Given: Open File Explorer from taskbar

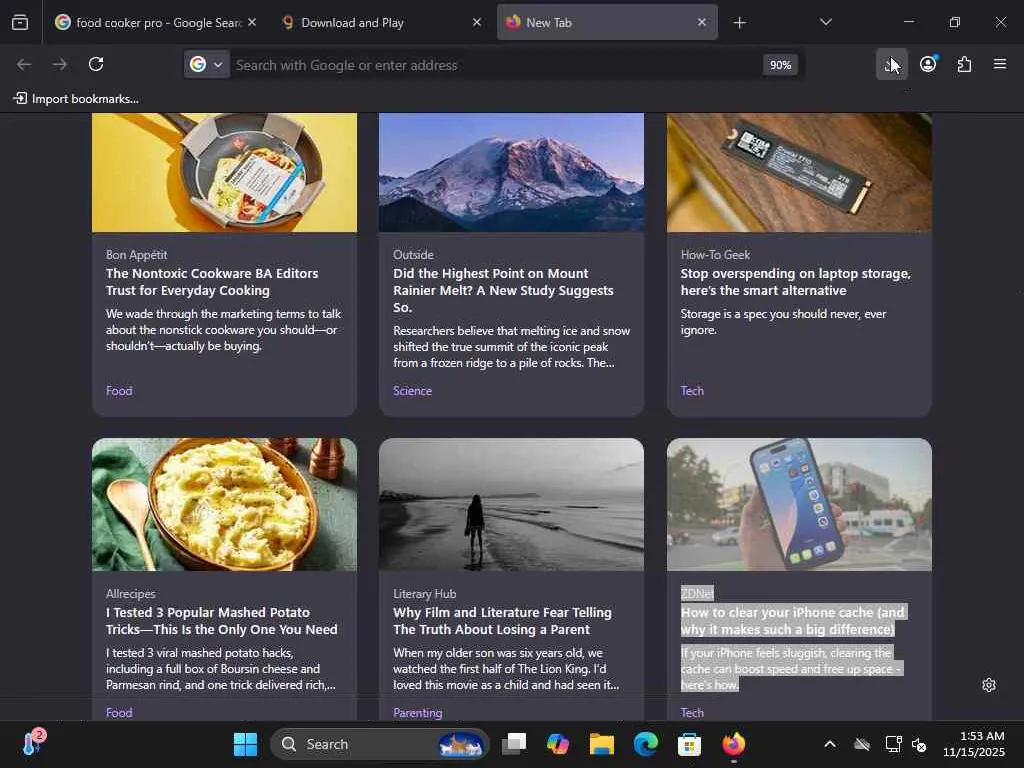Looking at the screenshot, I should [601, 744].
